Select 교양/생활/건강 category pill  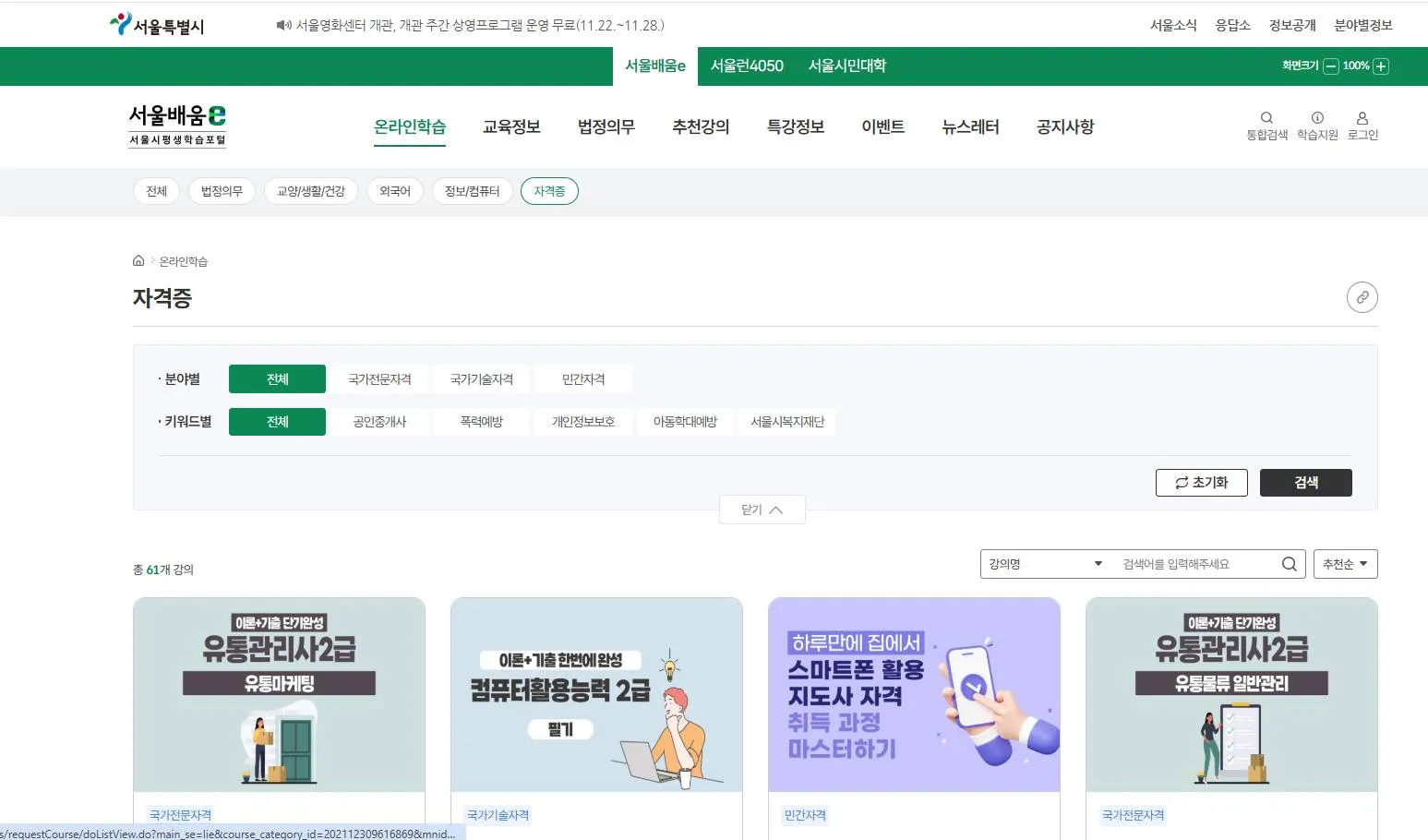(x=311, y=191)
